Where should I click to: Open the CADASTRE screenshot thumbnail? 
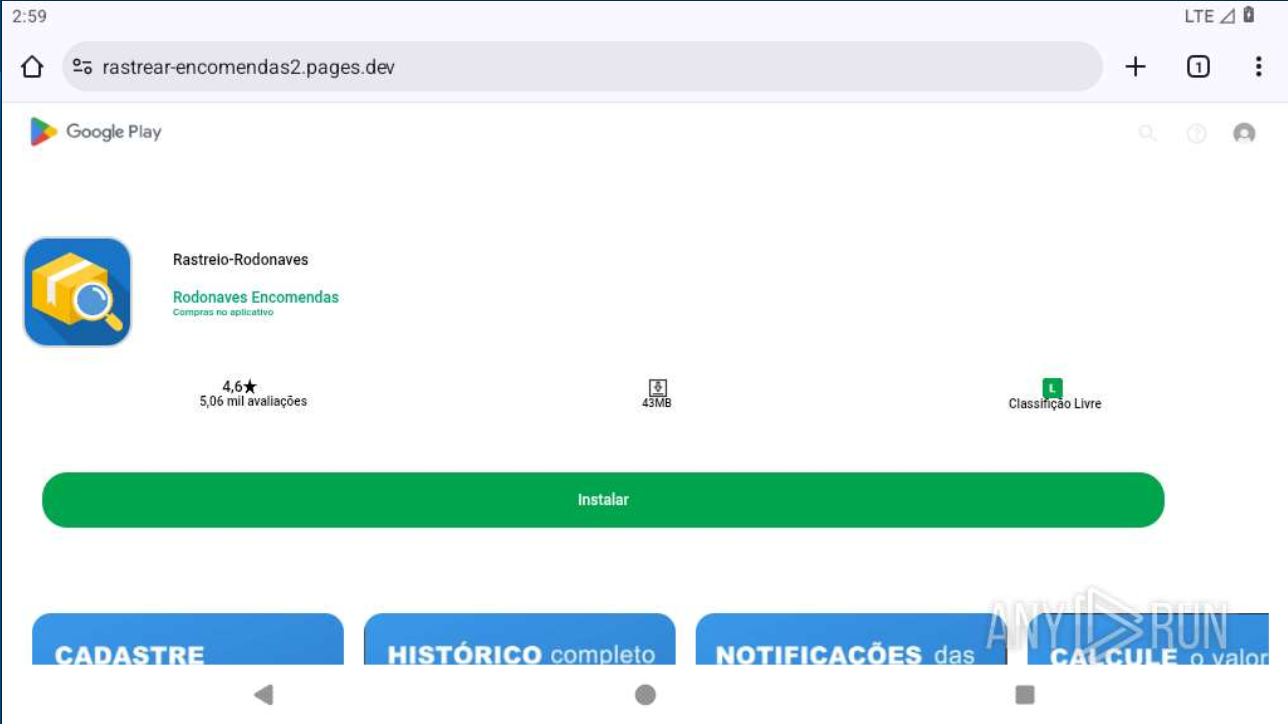tap(188, 639)
